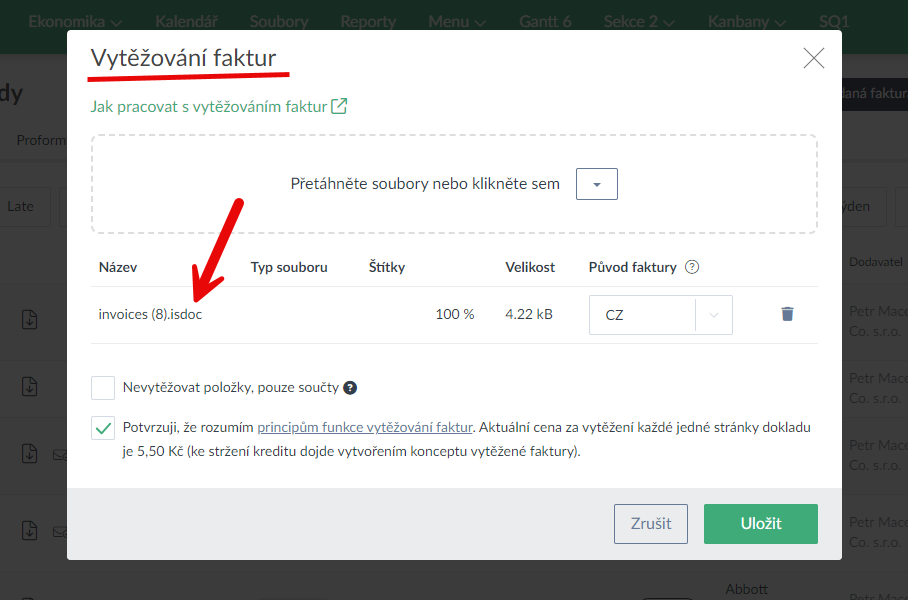Click the download icon in first background row

click(x=30, y=320)
